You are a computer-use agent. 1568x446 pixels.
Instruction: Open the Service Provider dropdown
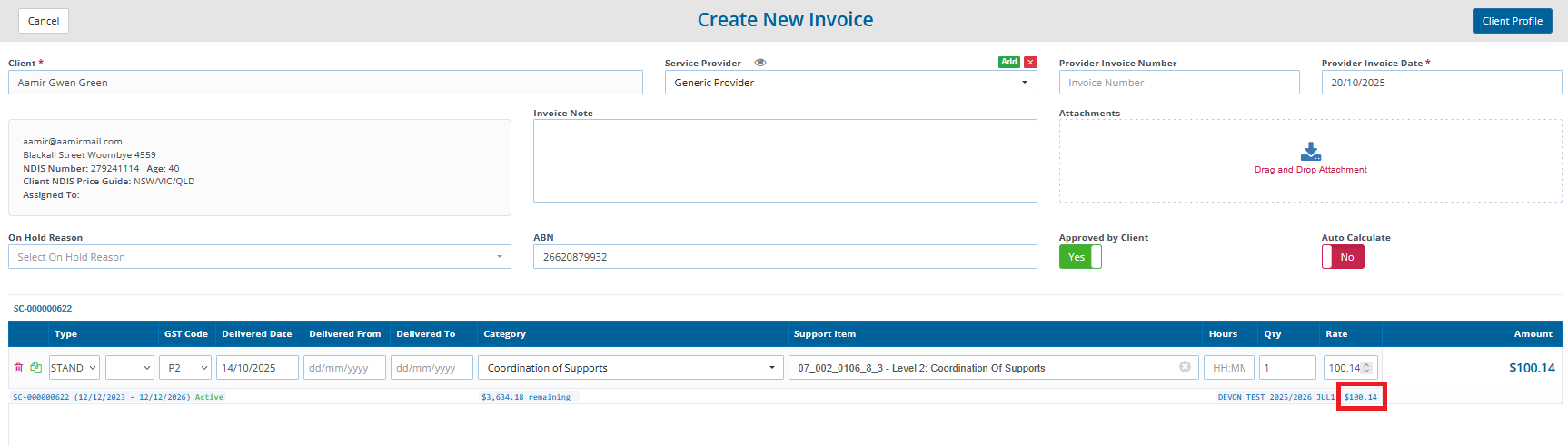point(849,83)
